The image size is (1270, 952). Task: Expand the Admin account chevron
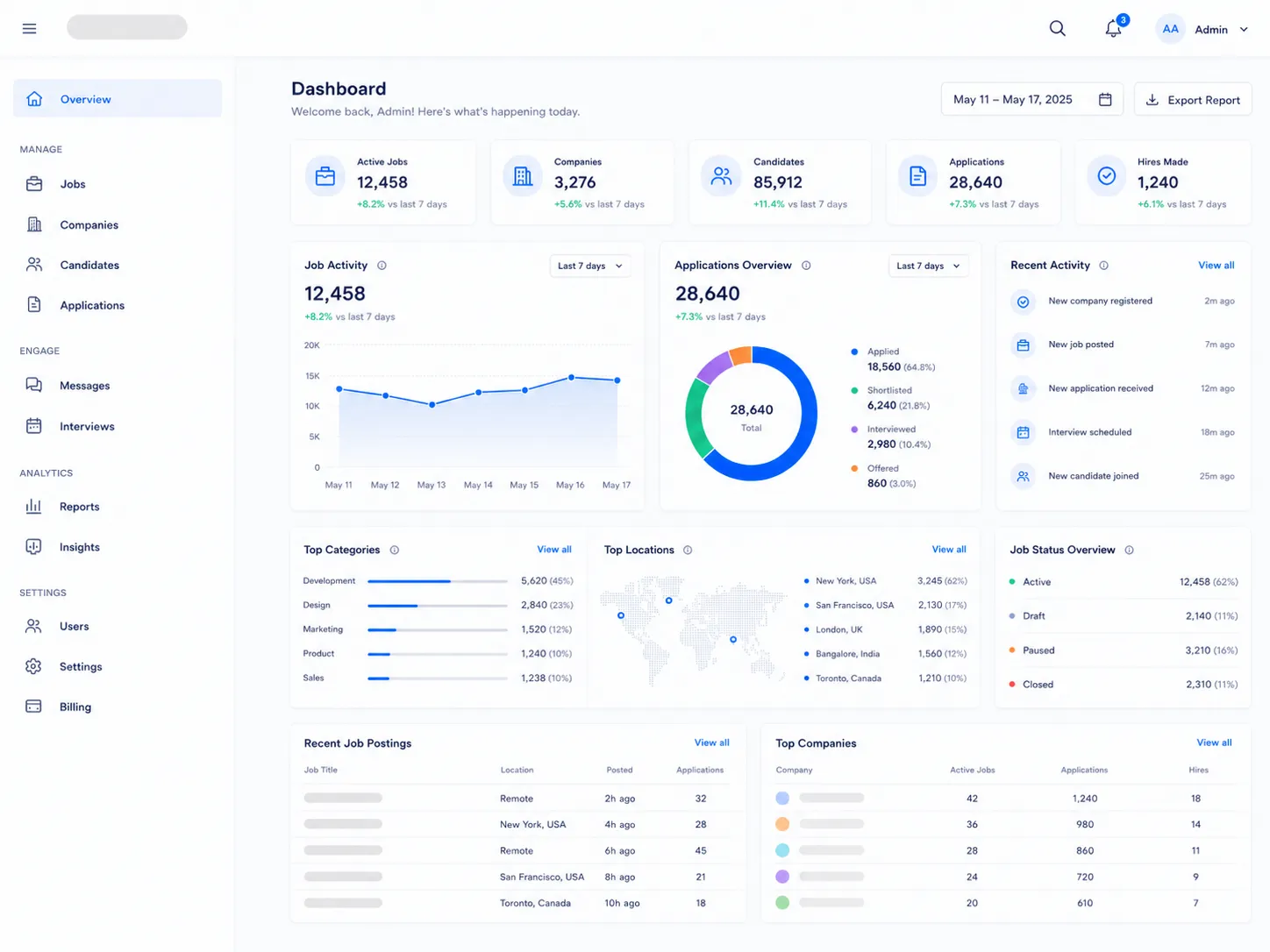point(1244,30)
